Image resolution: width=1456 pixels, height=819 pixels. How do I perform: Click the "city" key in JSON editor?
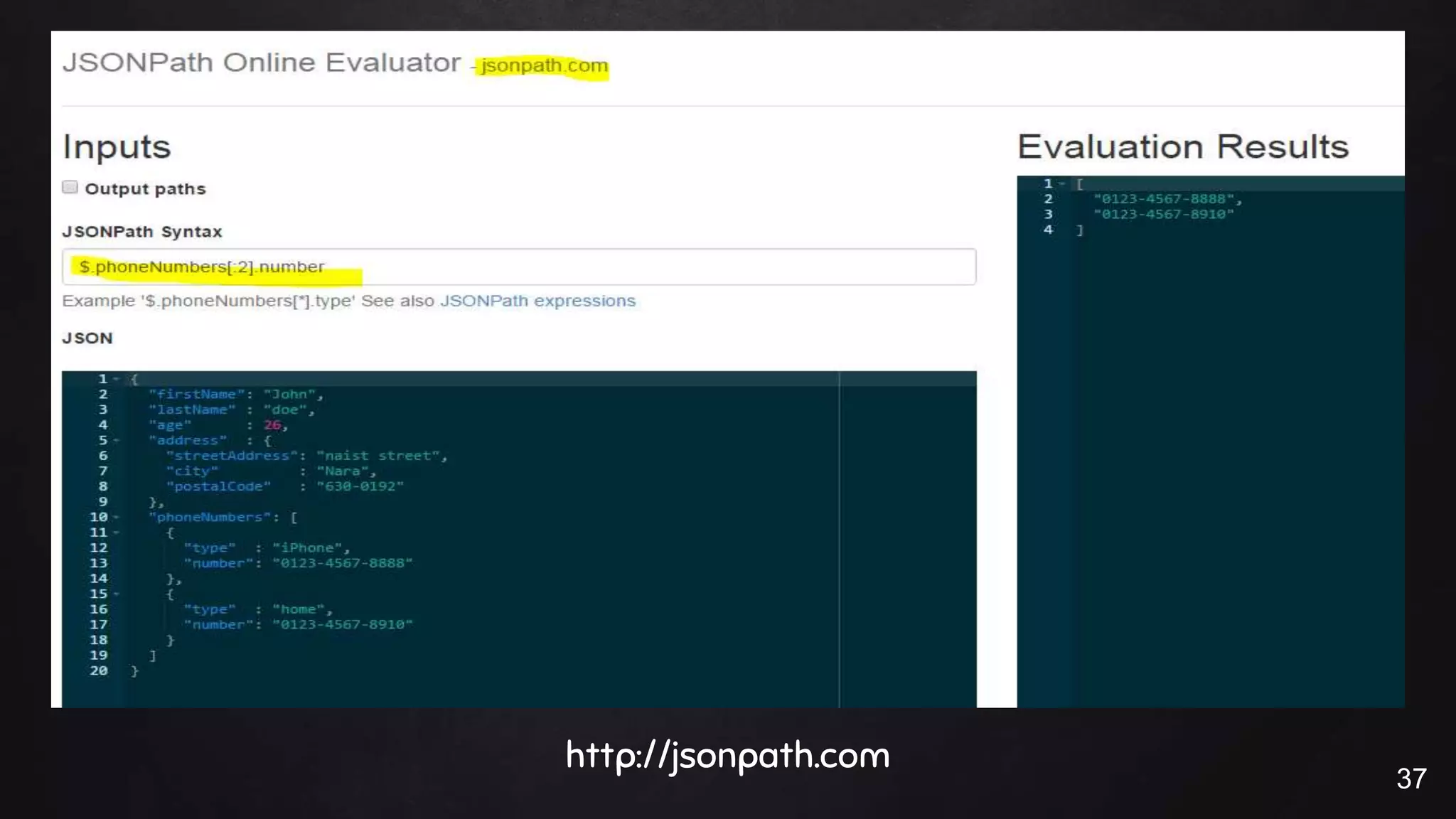pyautogui.click(x=192, y=471)
